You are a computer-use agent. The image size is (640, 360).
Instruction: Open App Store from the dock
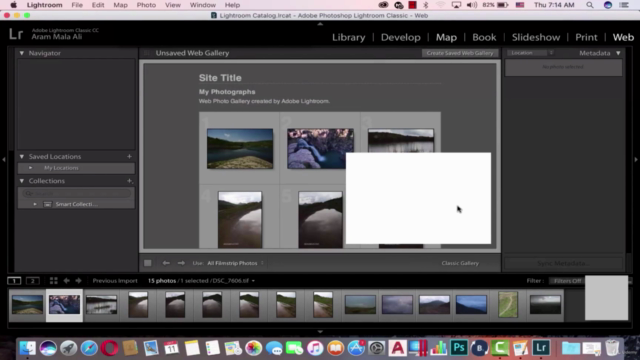coord(356,348)
